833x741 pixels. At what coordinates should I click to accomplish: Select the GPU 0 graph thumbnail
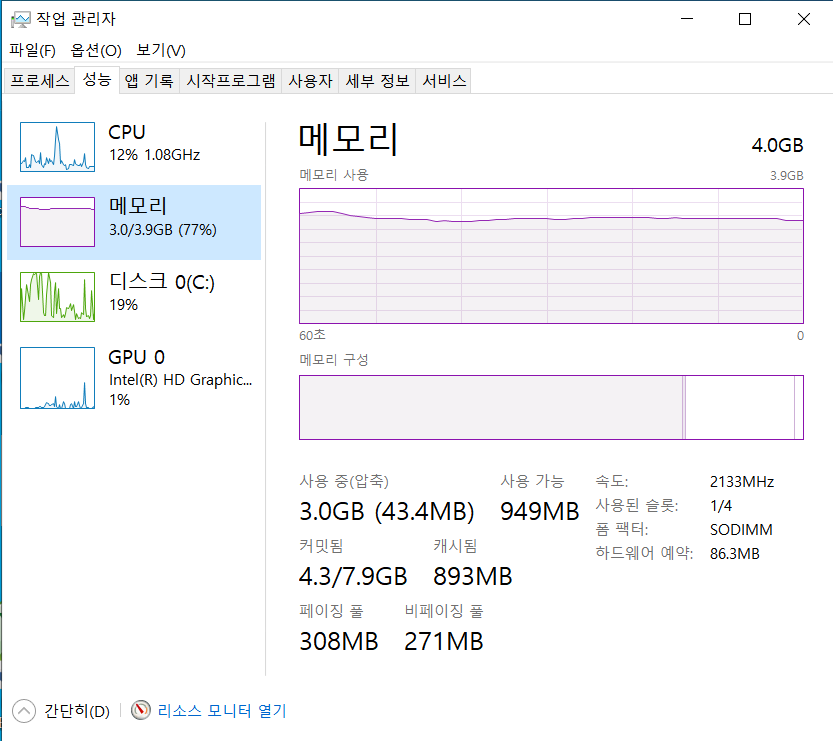point(57,378)
